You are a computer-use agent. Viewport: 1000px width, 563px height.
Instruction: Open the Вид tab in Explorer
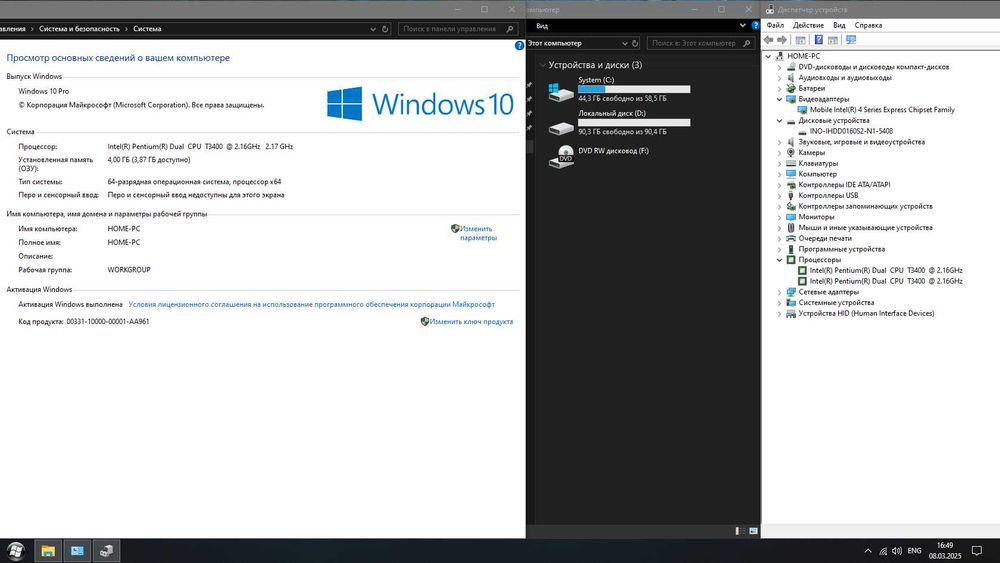[x=542, y=26]
